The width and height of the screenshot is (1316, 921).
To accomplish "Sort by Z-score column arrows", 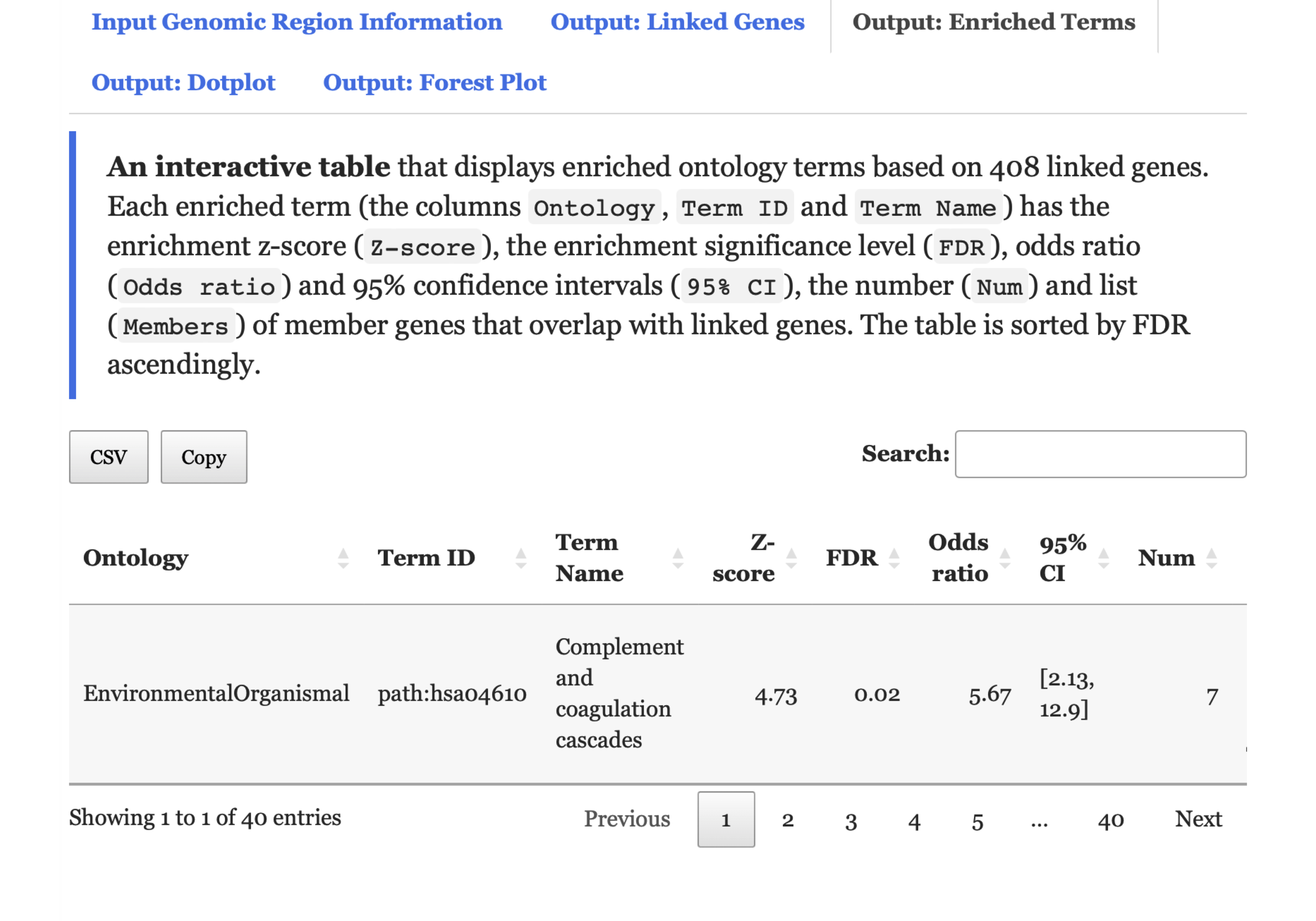I will (791, 558).
